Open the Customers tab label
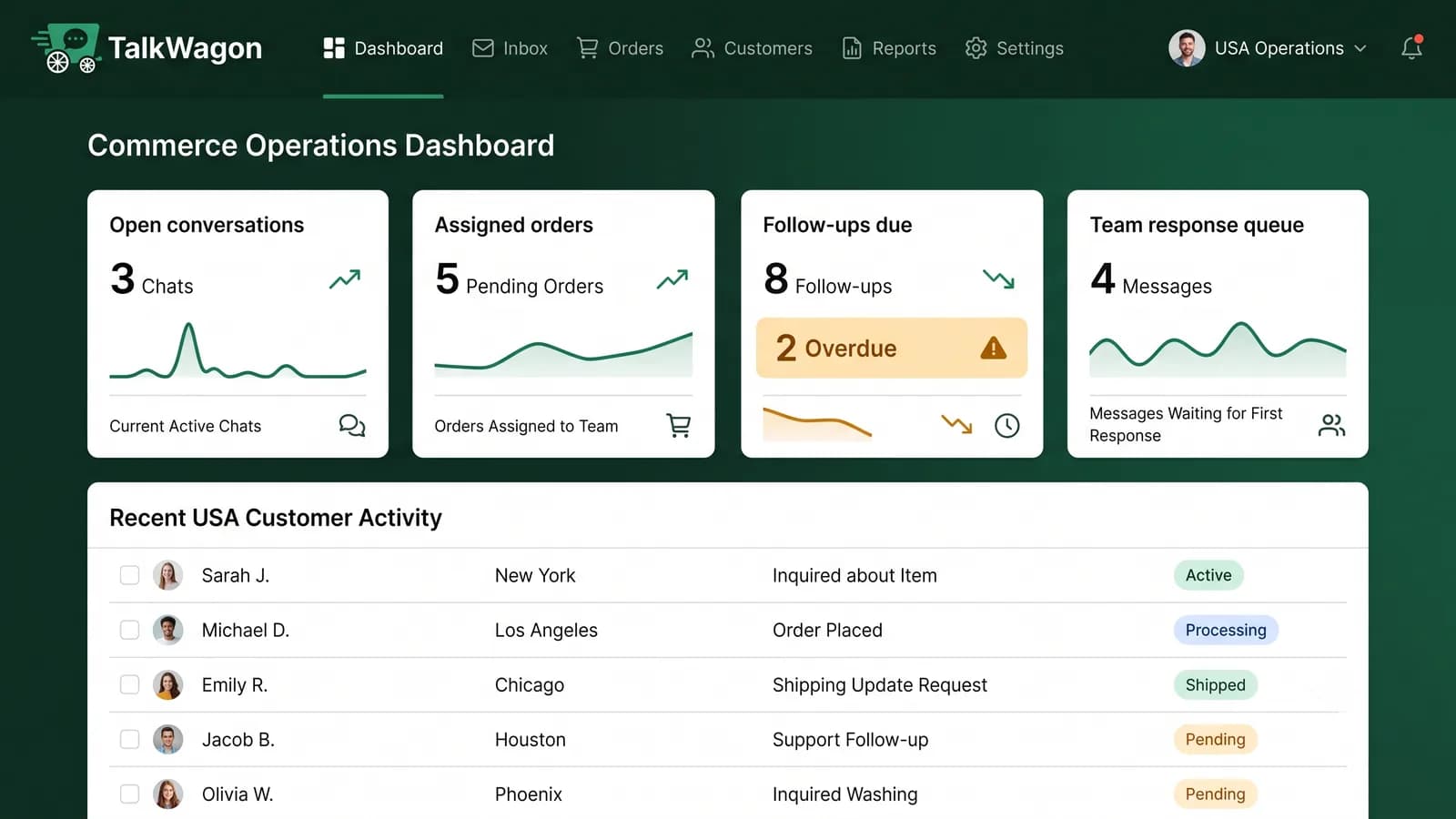Screen dimensions: 1456x819 [768, 48]
